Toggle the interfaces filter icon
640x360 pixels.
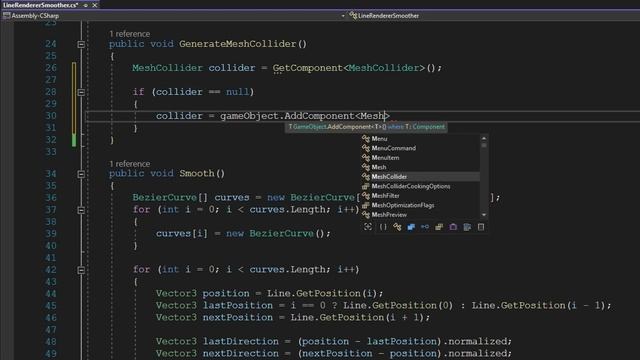(425, 227)
